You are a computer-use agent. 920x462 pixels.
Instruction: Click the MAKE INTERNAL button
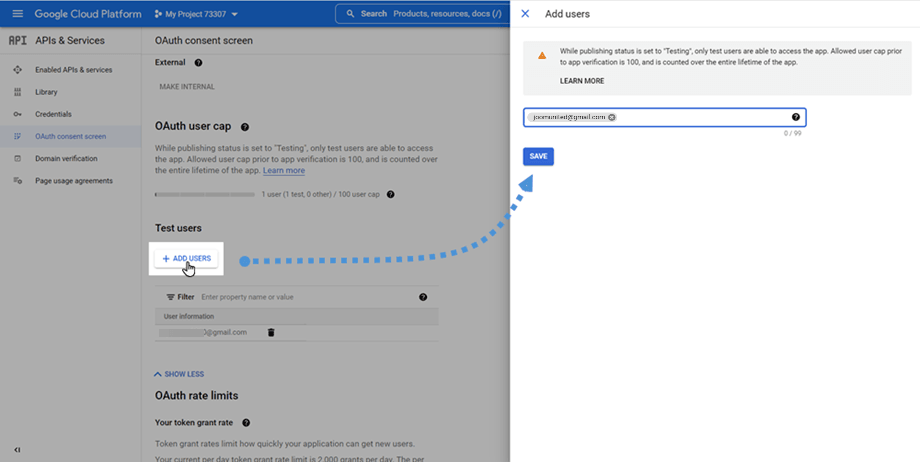coord(187,87)
